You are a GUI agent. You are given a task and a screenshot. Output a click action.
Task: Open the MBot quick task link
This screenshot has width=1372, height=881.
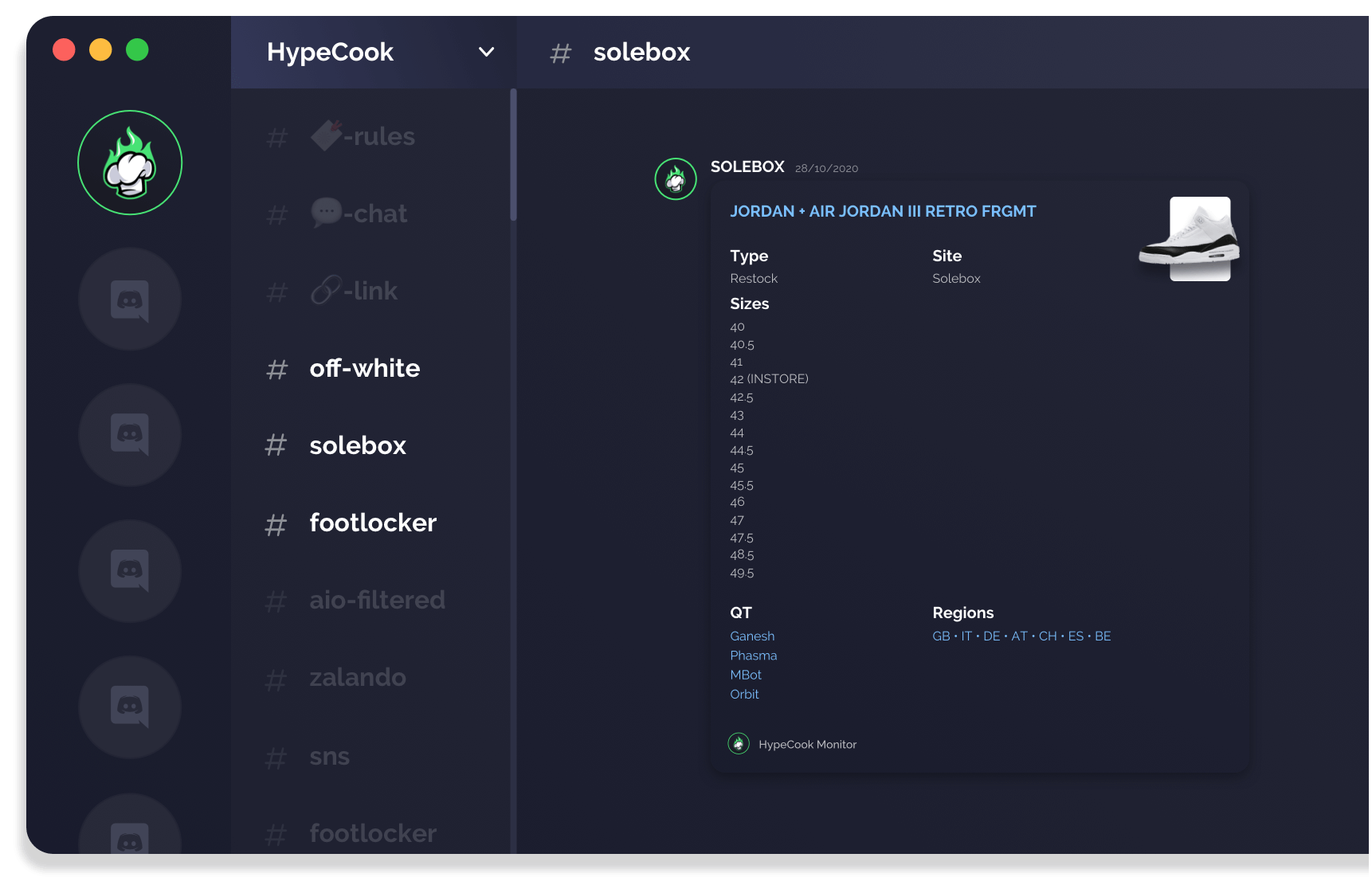(746, 675)
